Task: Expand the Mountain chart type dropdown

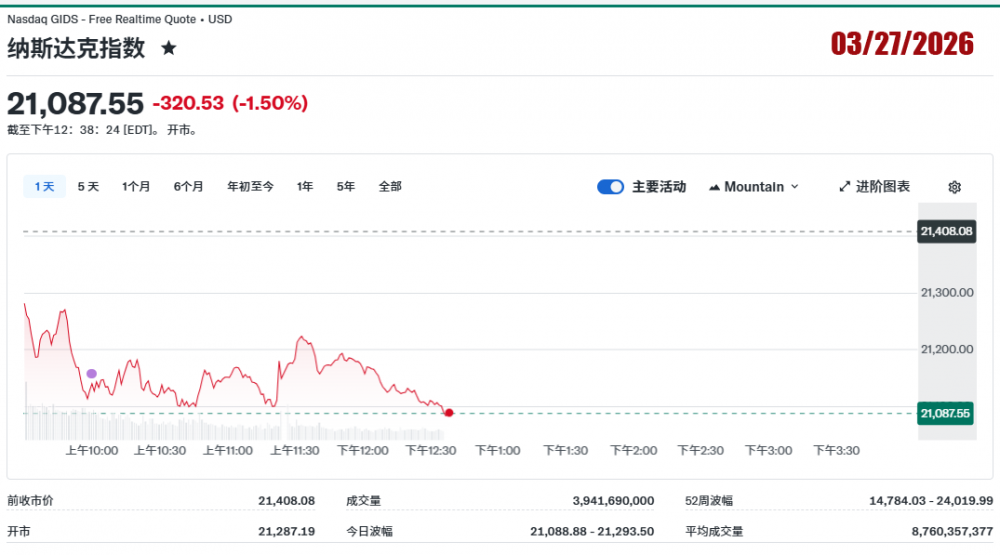Action: [795, 187]
